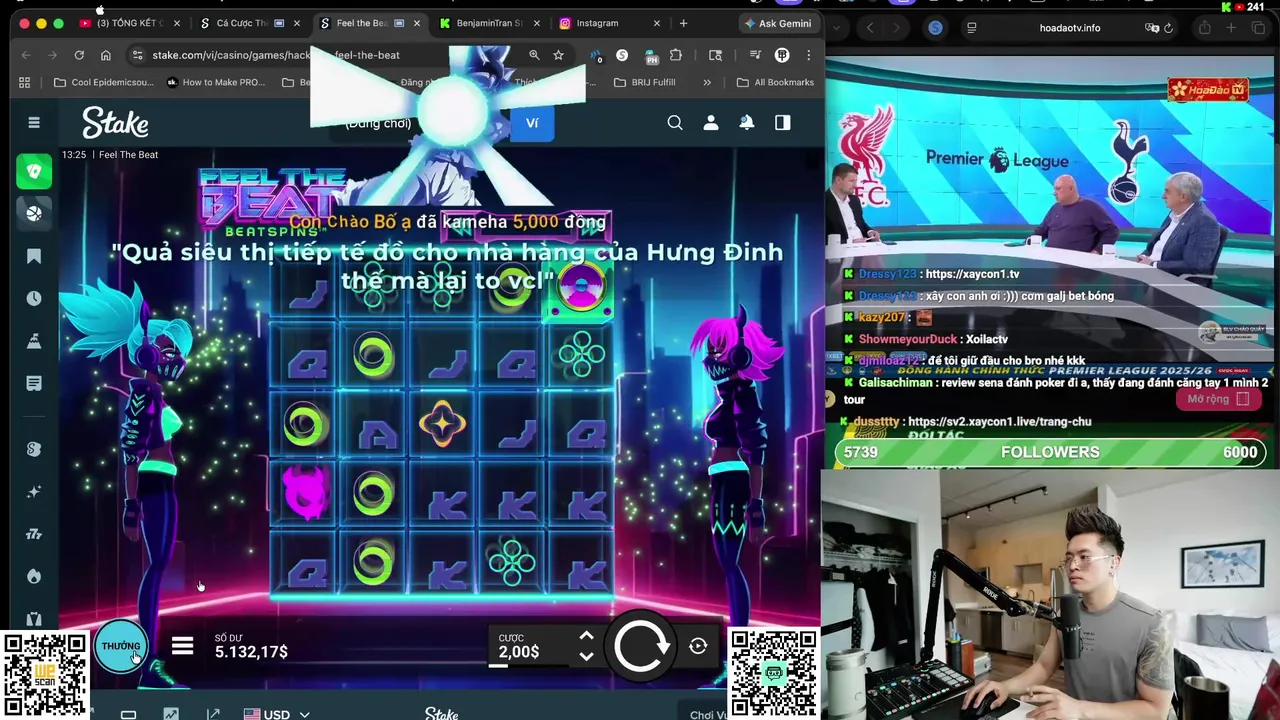Image resolution: width=1280 pixels, height=720 pixels.
Task: Open the green shield casino icon in sidebar
Action: [34, 171]
